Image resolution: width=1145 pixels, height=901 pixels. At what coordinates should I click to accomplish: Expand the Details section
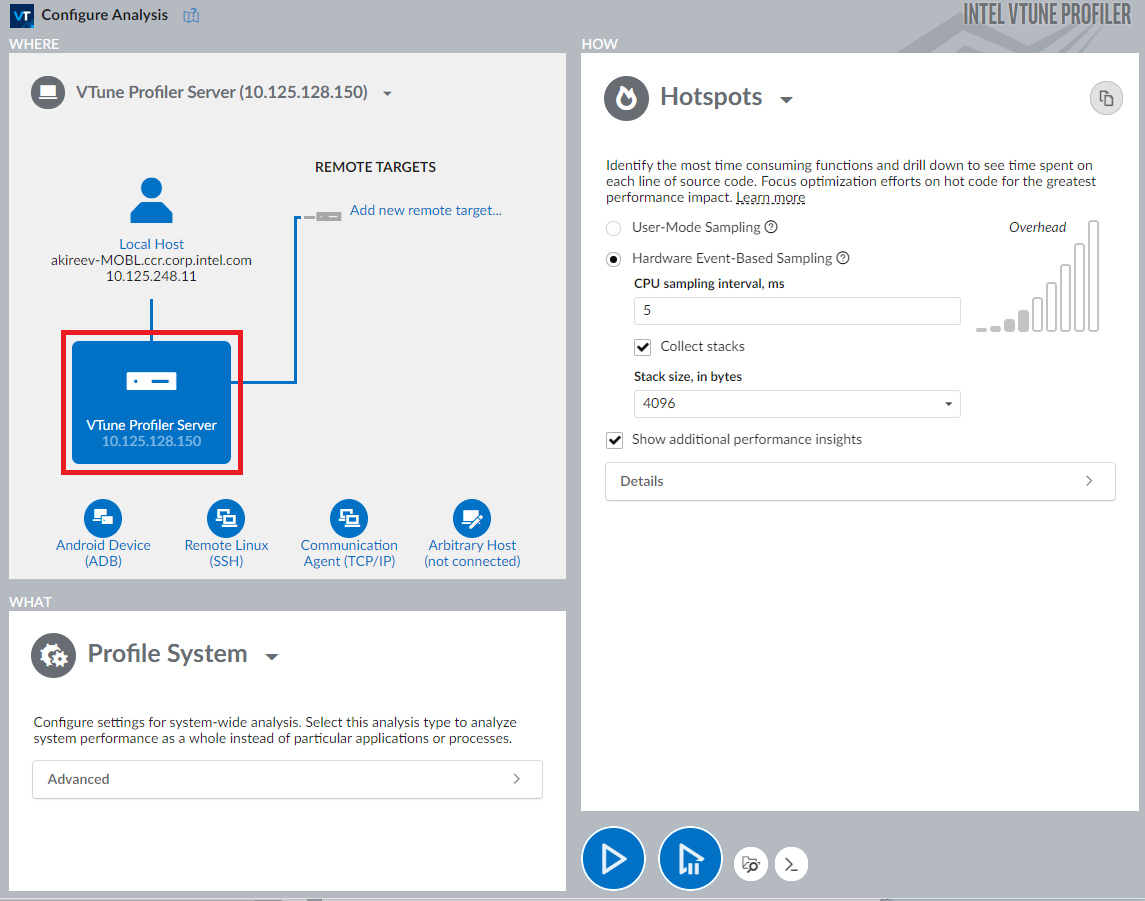coord(859,481)
